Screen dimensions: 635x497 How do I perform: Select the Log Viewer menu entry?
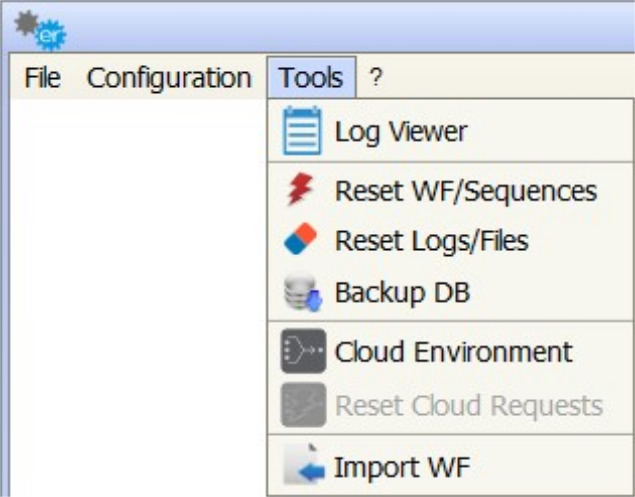(400, 131)
